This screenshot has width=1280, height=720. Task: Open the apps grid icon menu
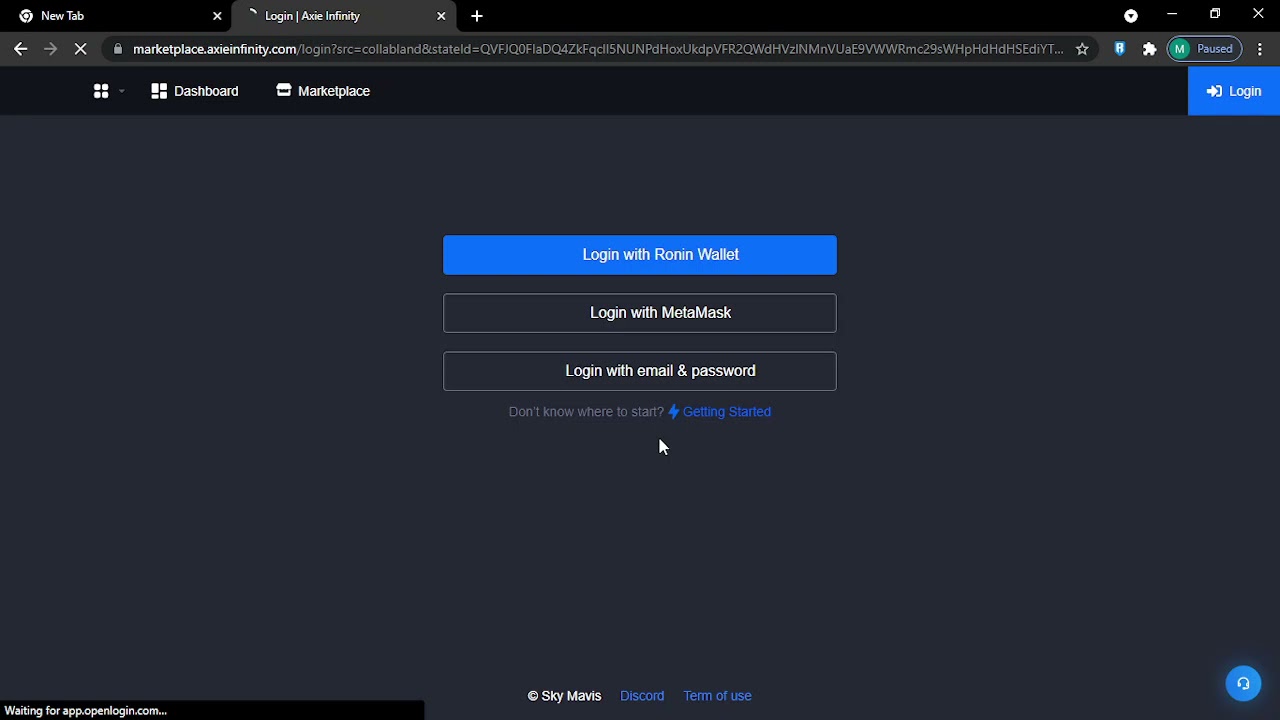(101, 91)
